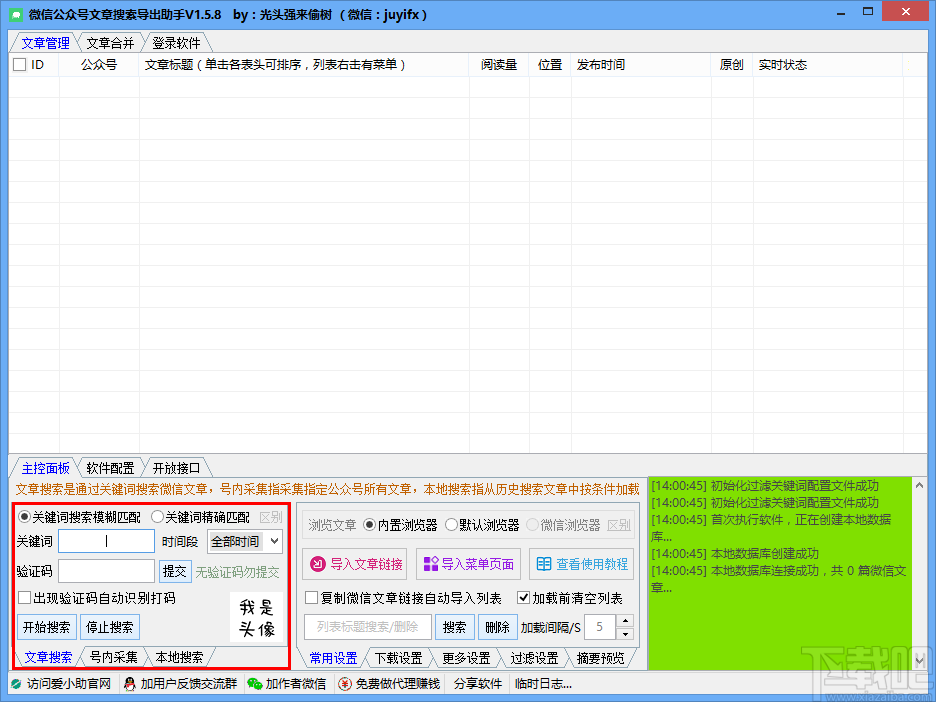The height and width of the screenshot is (702, 936).
Task: Click 区别 link beside keyword match options
Action: click(x=270, y=517)
